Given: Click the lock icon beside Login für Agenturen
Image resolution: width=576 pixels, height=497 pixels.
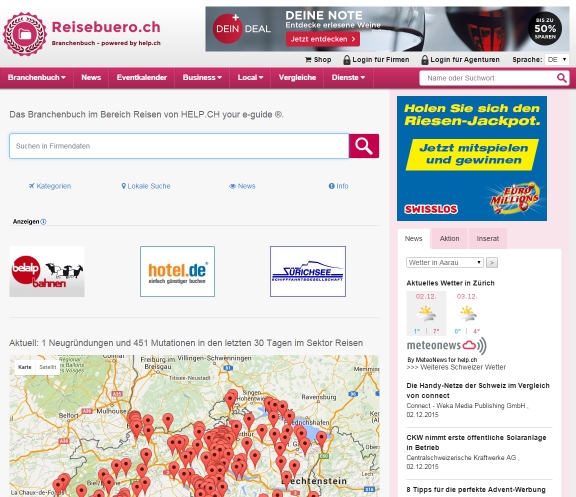Looking at the screenshot, I should tap(425, 60).
